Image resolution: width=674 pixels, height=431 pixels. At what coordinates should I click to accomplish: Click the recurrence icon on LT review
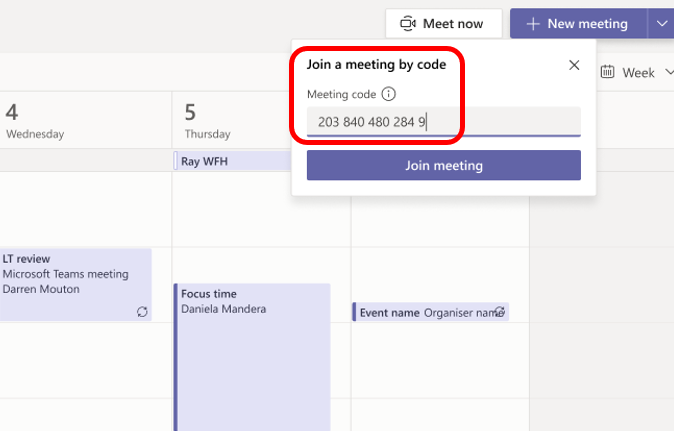coord(142,311)
